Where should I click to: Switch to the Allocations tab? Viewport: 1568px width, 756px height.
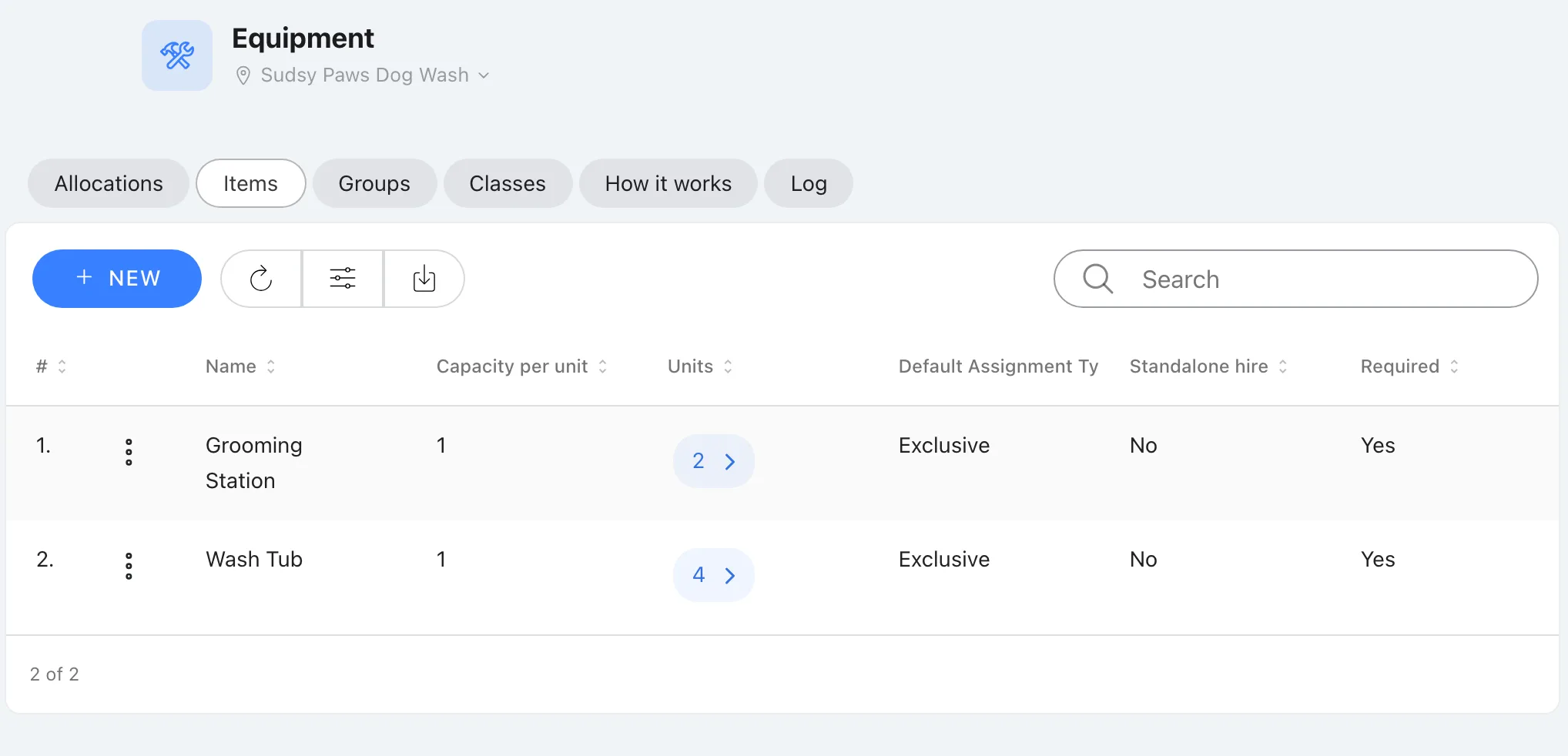(109, 183)
